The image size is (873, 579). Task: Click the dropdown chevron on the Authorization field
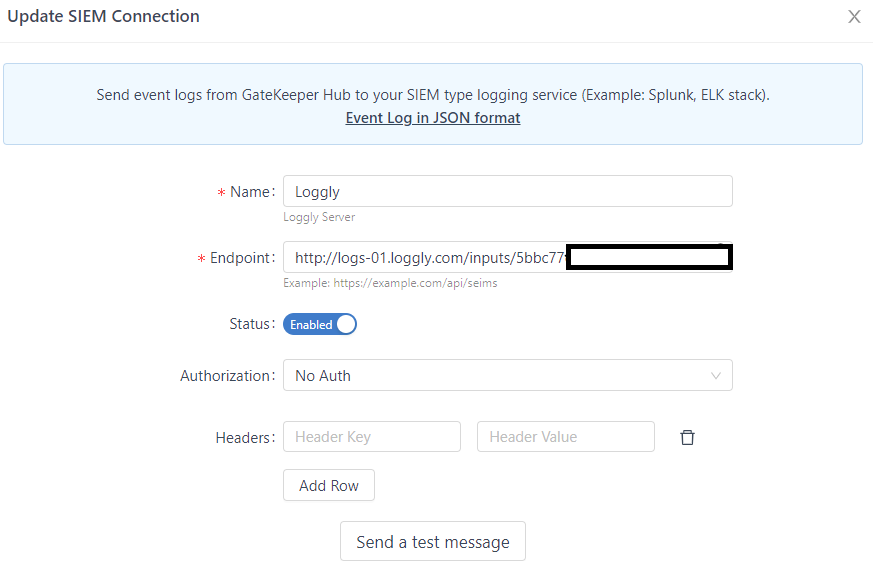coord(716,375)
